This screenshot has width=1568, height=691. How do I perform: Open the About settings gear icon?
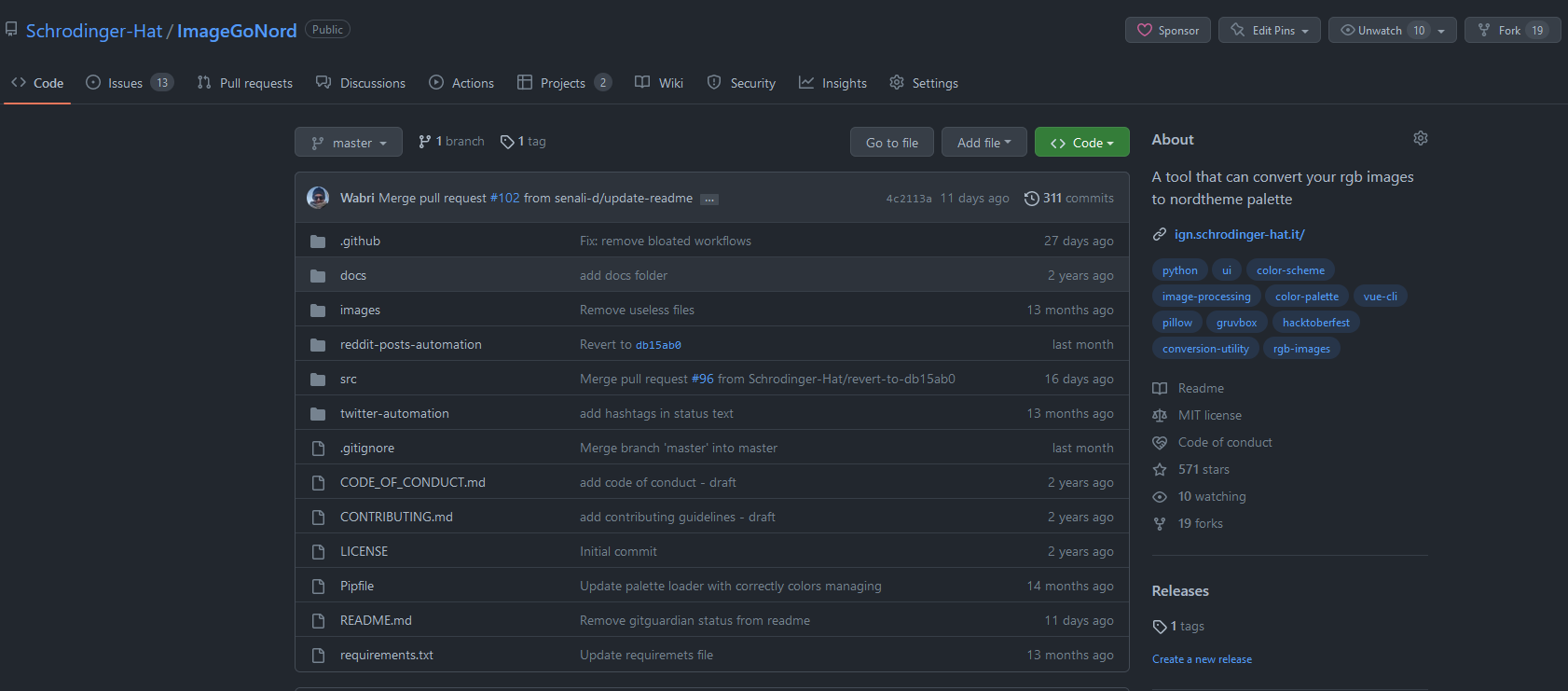point(1420,138)
